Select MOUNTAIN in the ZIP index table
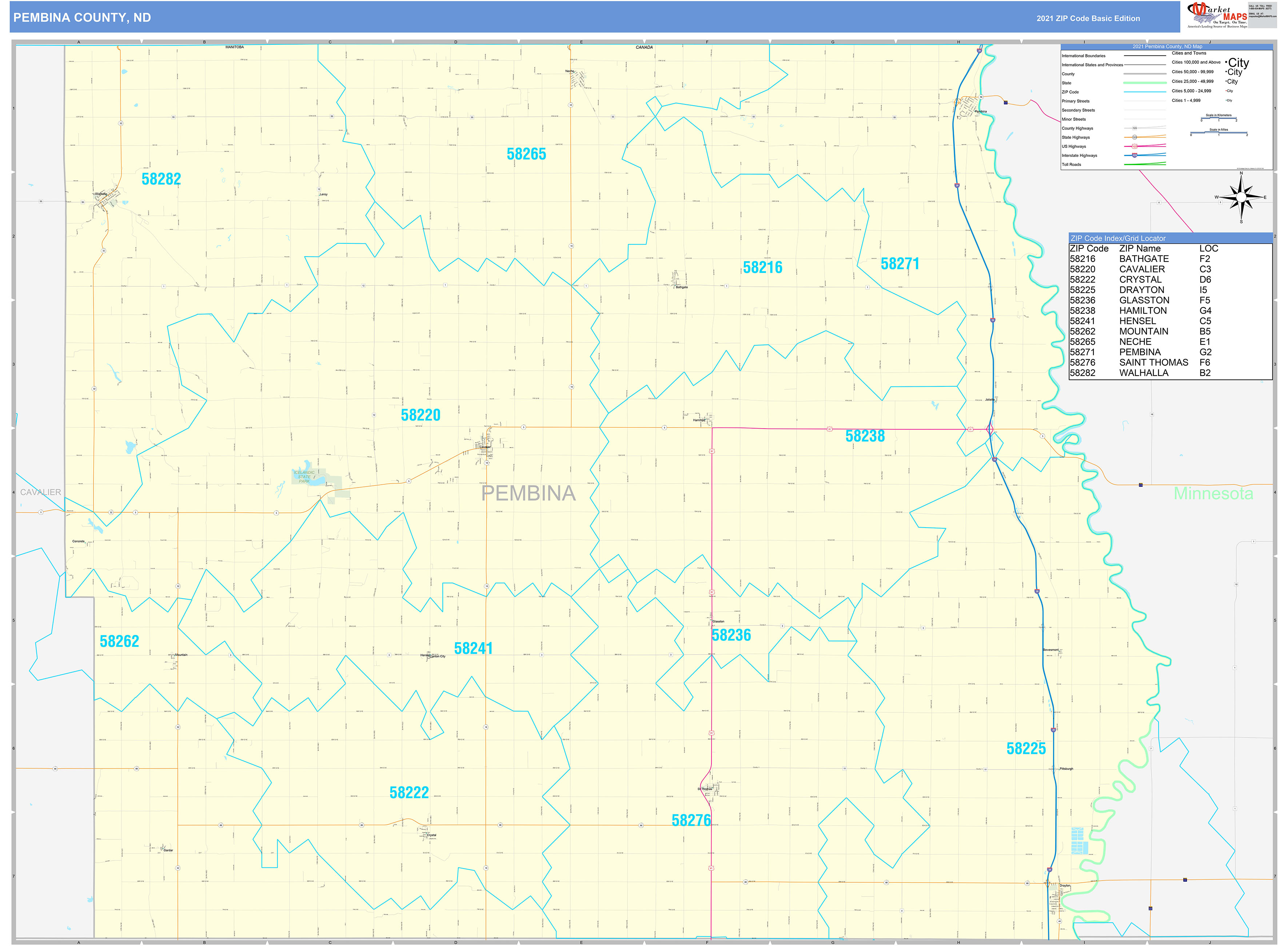The height and width of the screenshot is (946, 1288). (1144, 331)
